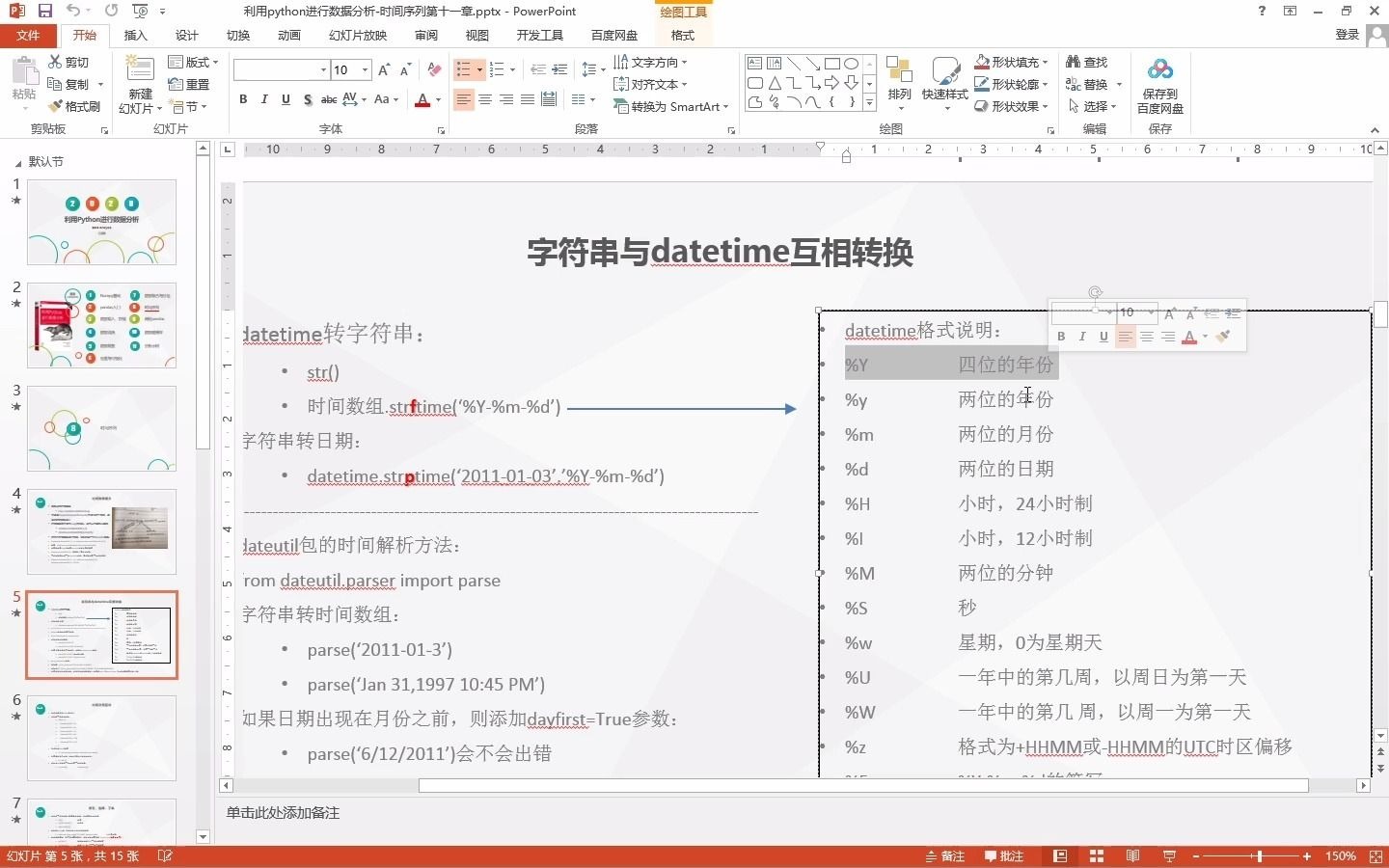Open PowerPoint help question mark
The image size is (1389, 868).
(1262, 11)
